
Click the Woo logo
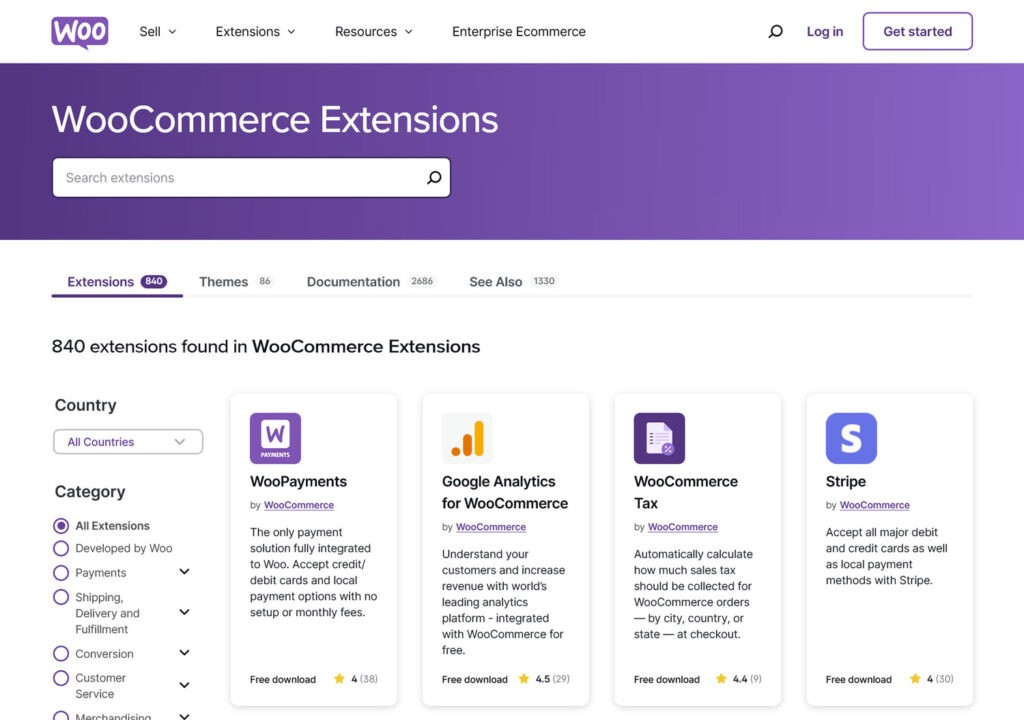79,31
